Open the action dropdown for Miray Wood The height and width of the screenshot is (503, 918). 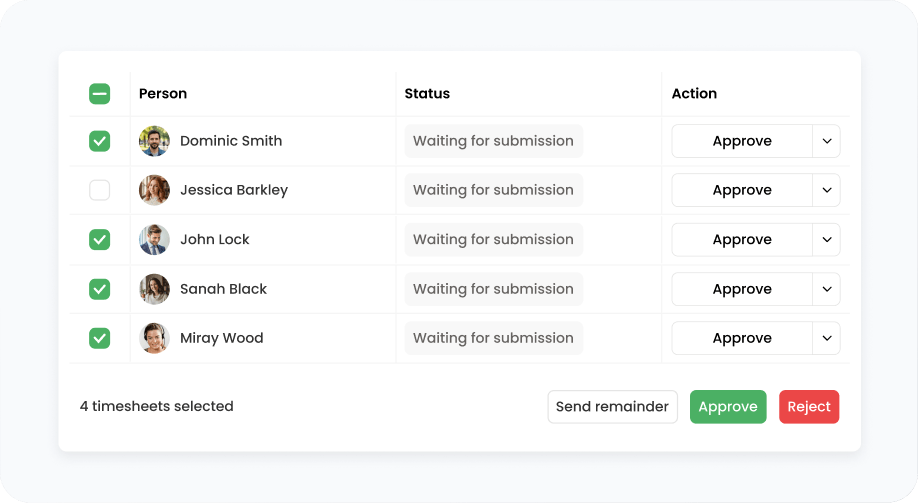tap(827, 338)
